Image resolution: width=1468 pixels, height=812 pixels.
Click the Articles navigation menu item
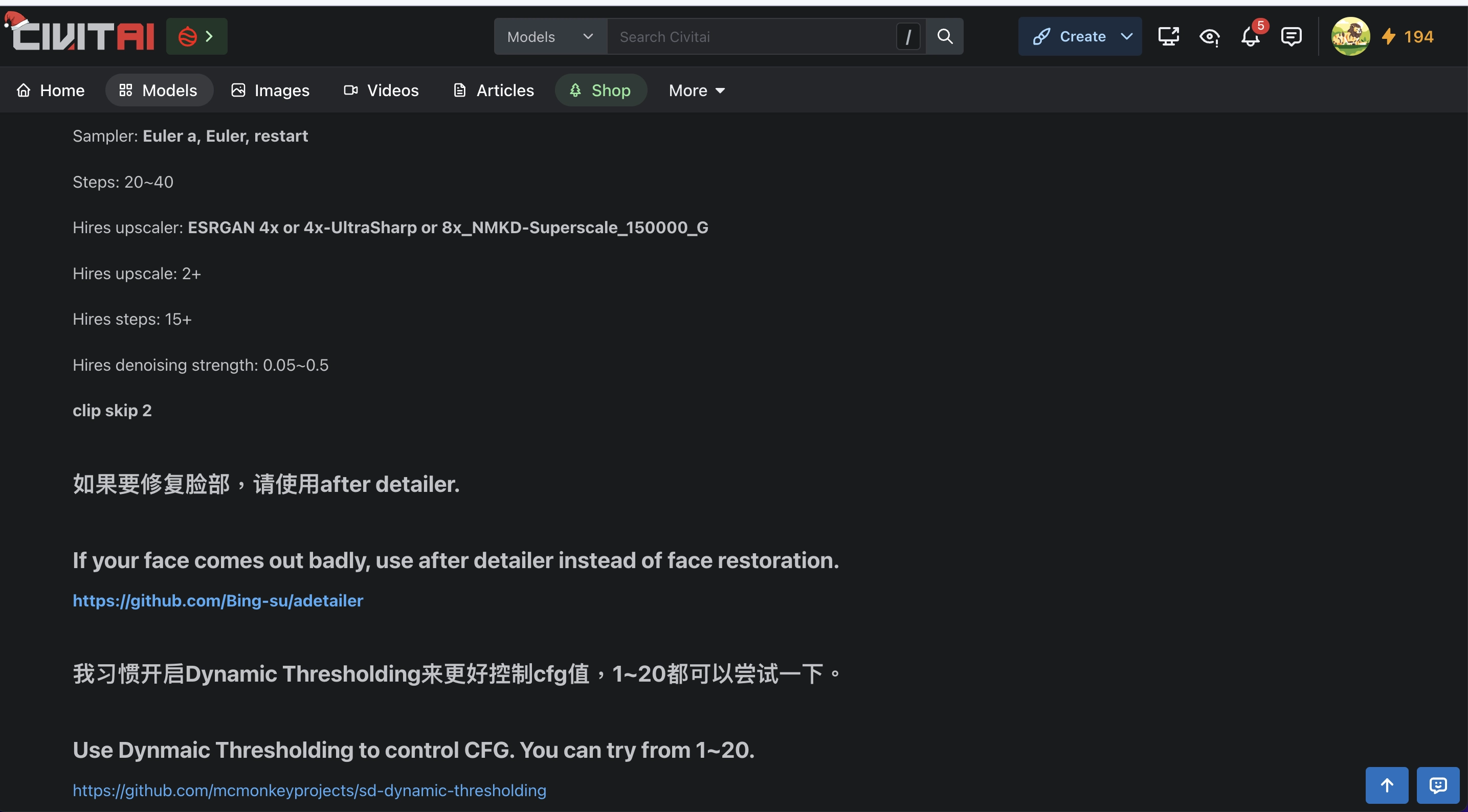pos(505,89)
